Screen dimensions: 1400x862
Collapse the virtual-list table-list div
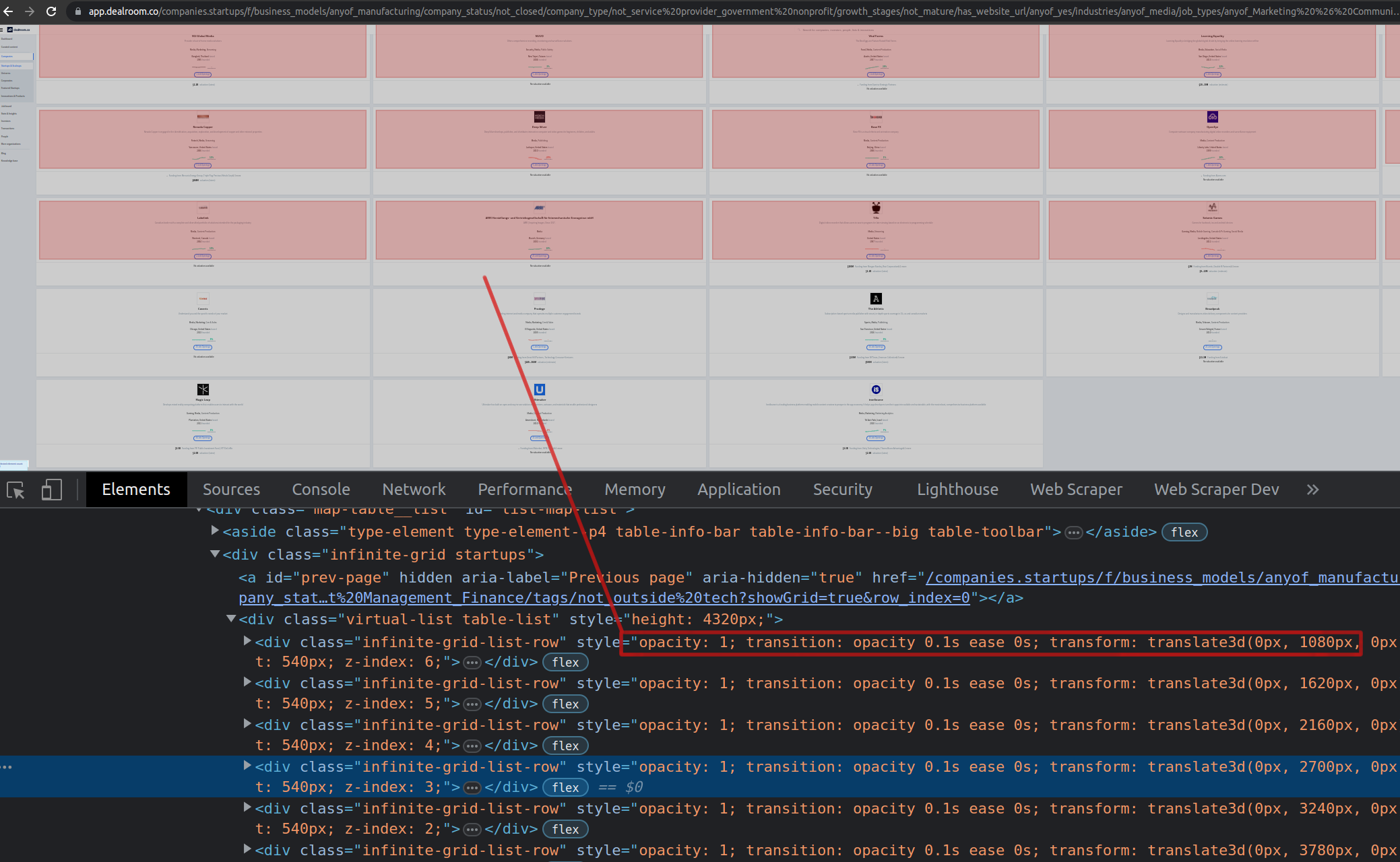click(x=231, y=618)
